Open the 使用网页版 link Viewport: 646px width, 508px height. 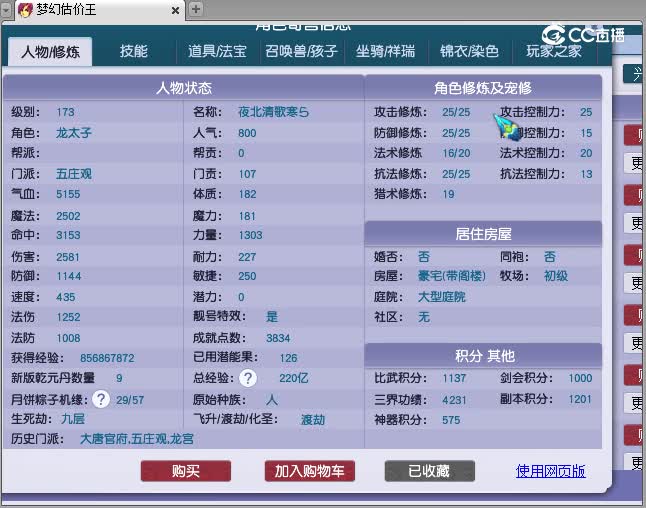(x=550, y=471)
